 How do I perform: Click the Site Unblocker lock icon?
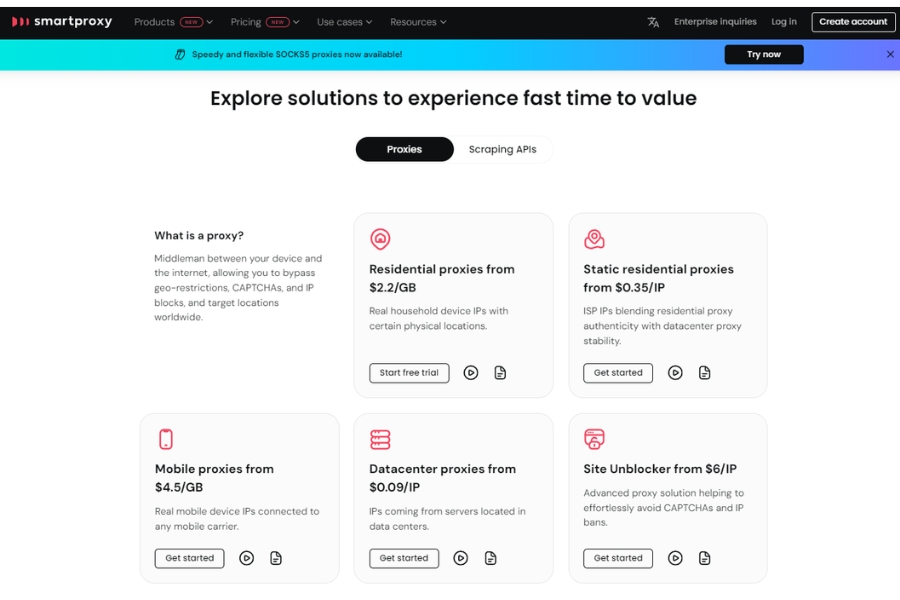pos(594,439)
